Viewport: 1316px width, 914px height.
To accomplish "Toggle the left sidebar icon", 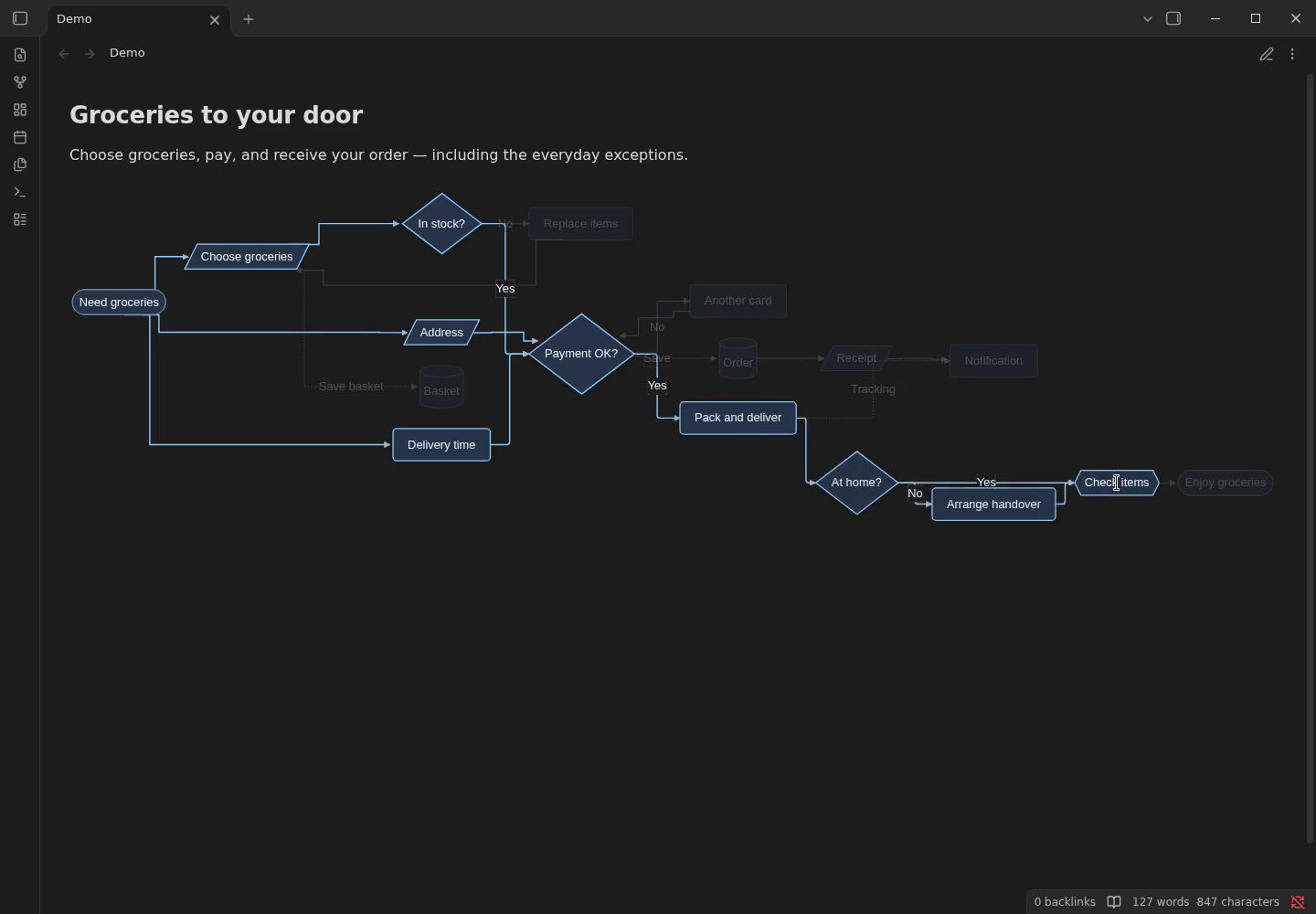I will tap(20, 18).
